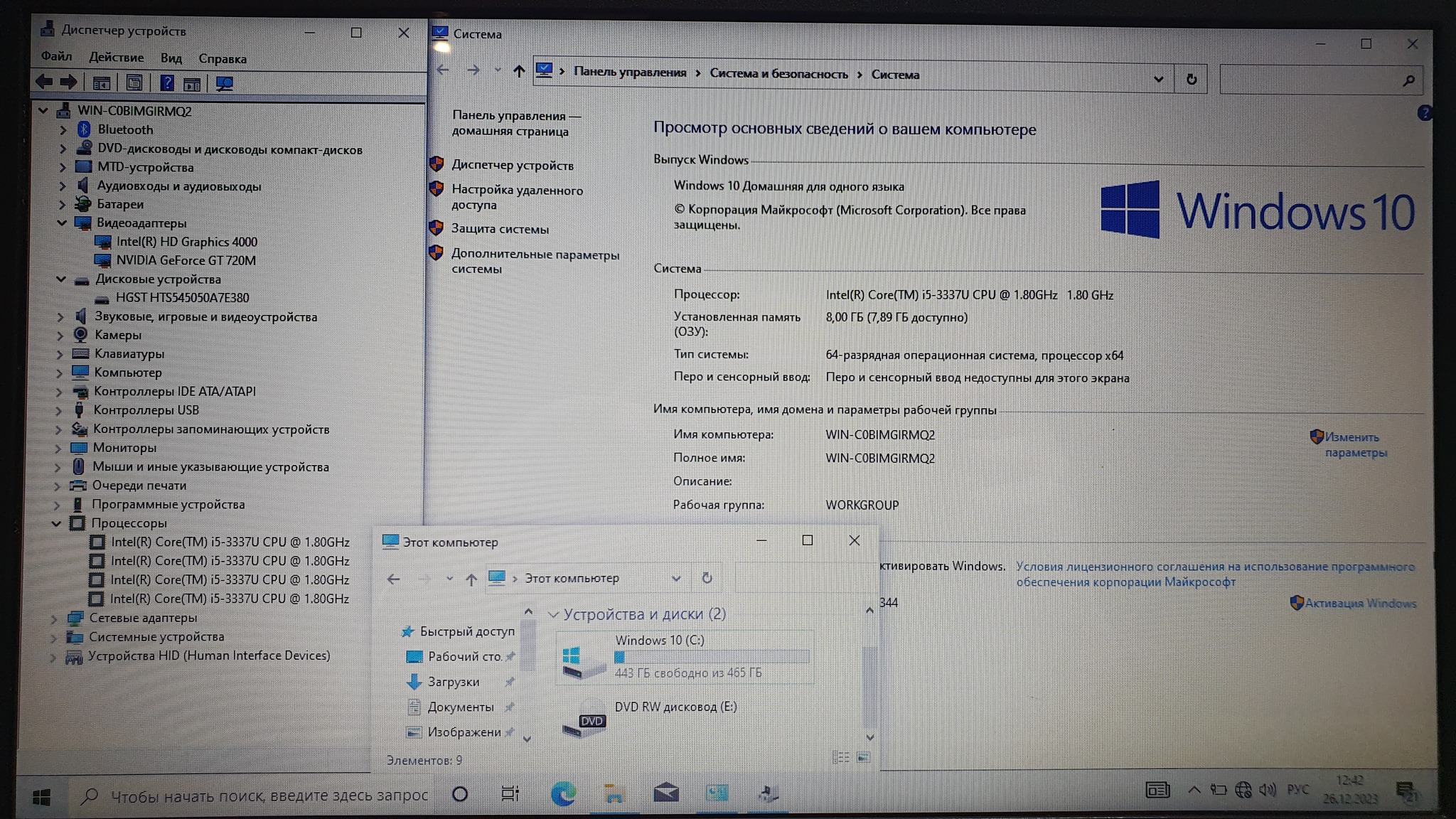Screen dimensions: 1456x819
Task: Open the Вид menu in Device Manager
Action: [171, 58]
